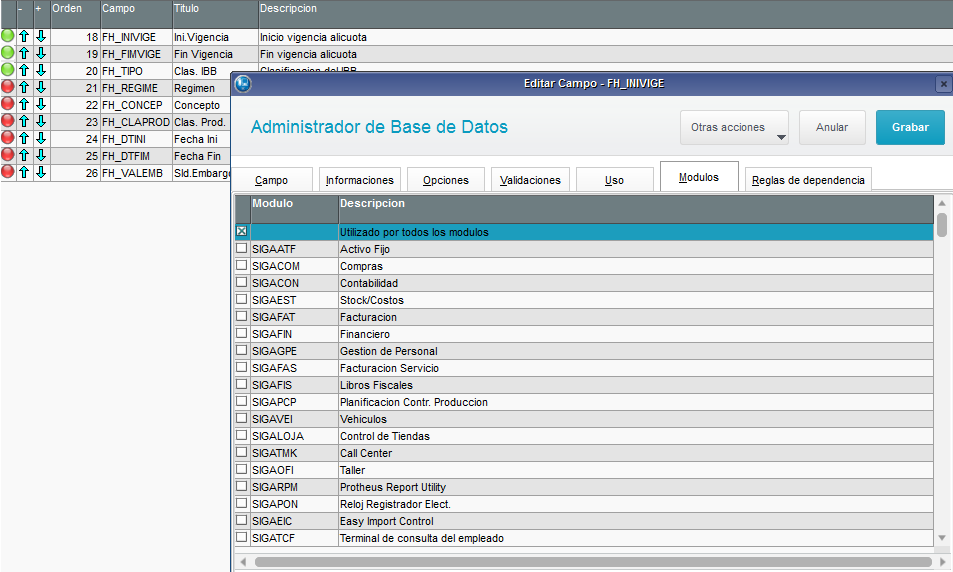
Task: Enable SIGAEST Stock/Costos module checkbox
Action: coord(241,299)
